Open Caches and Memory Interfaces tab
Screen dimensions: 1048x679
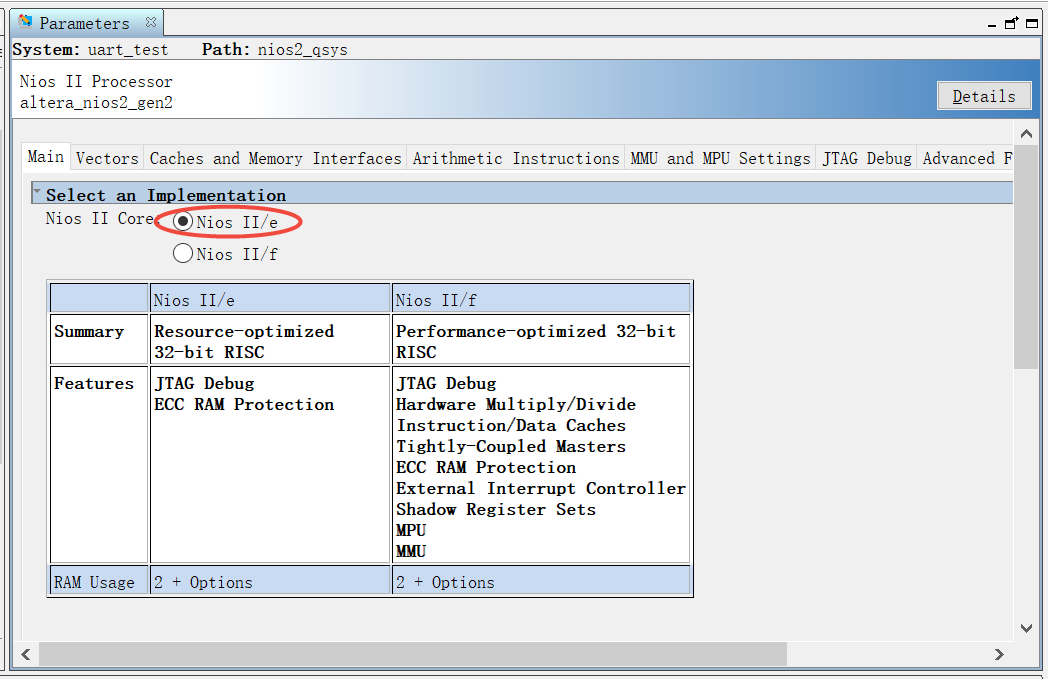(275, 158)
